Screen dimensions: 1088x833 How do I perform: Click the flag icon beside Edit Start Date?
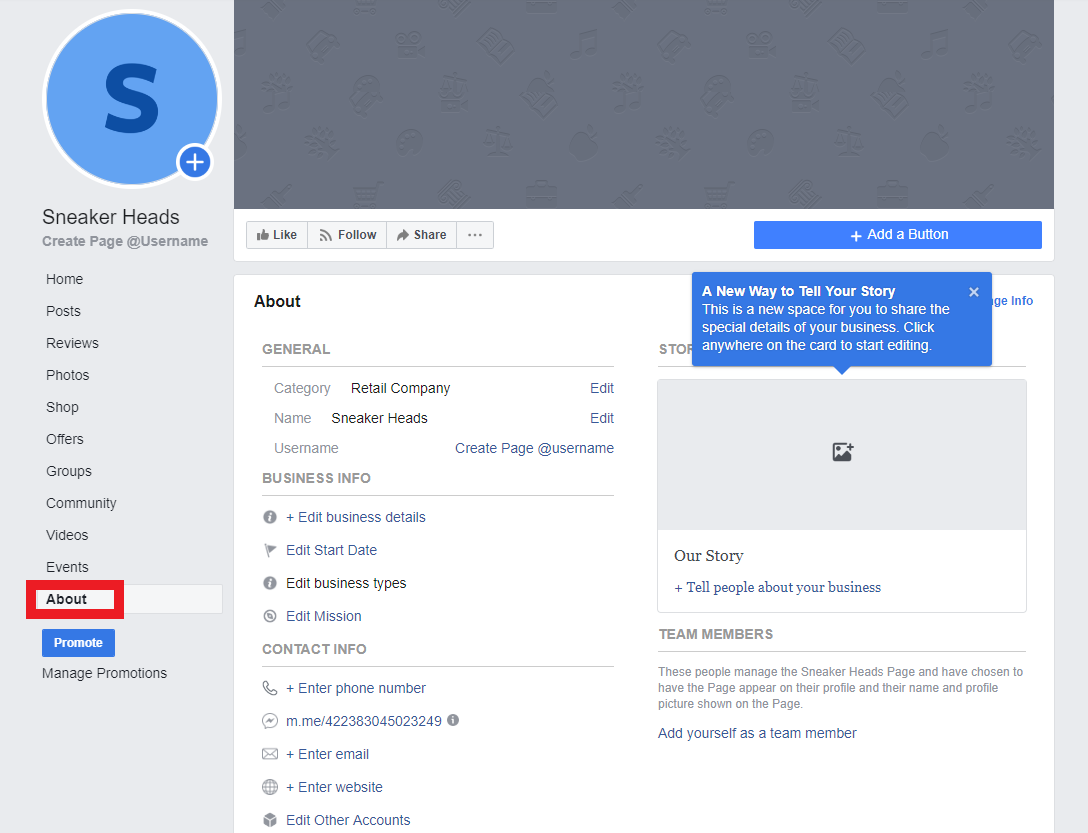click(x=270, y=550)
